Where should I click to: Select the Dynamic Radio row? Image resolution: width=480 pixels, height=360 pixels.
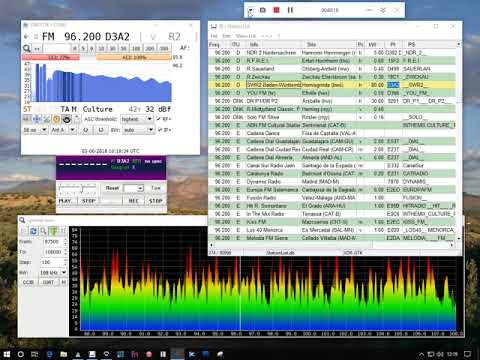coord(332,182)
